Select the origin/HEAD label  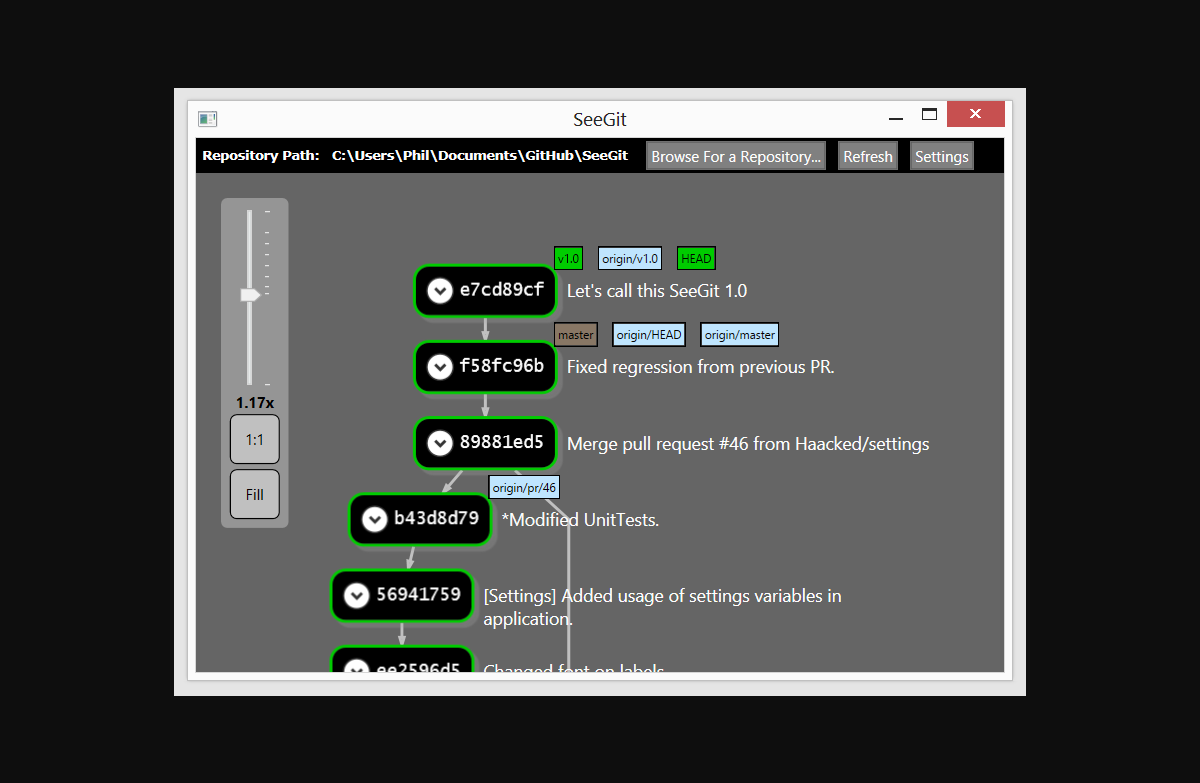[649, 335]
